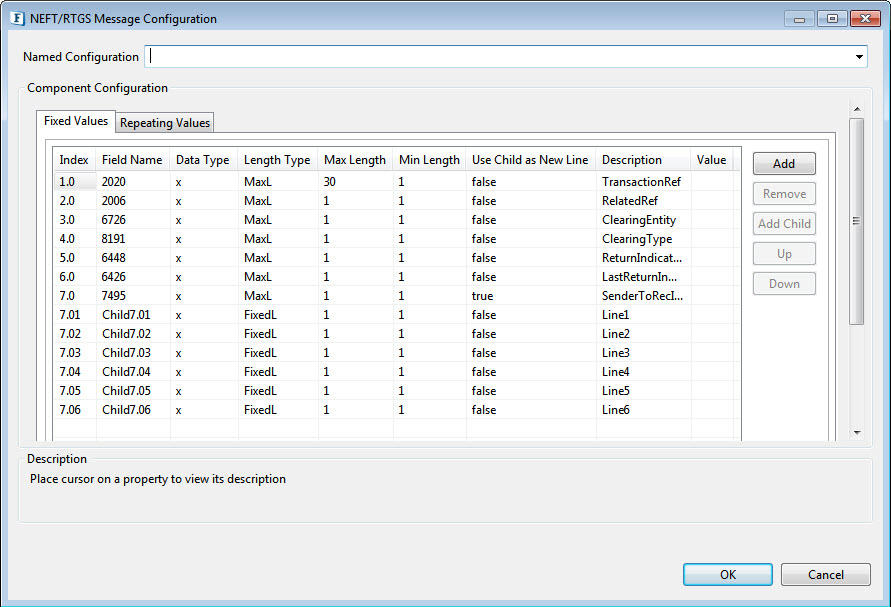
Task: Click the Line1 description cell
Action: pyautogui.click(x=615, y=315)
